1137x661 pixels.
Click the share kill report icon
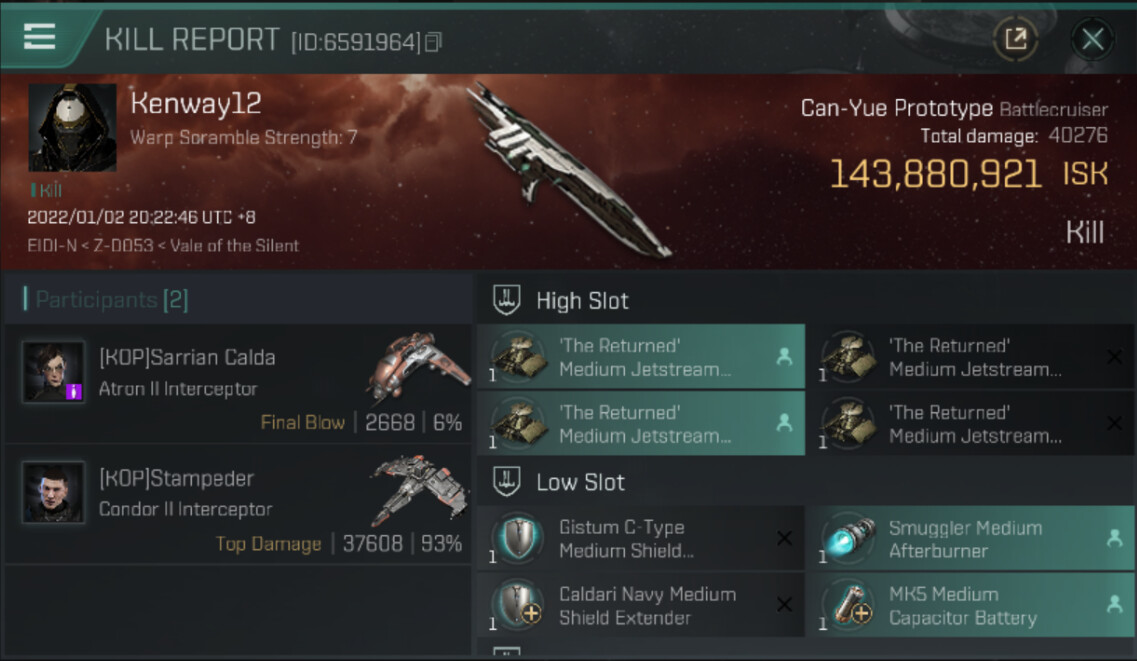pyautogui.click(x=1015, y=39)
